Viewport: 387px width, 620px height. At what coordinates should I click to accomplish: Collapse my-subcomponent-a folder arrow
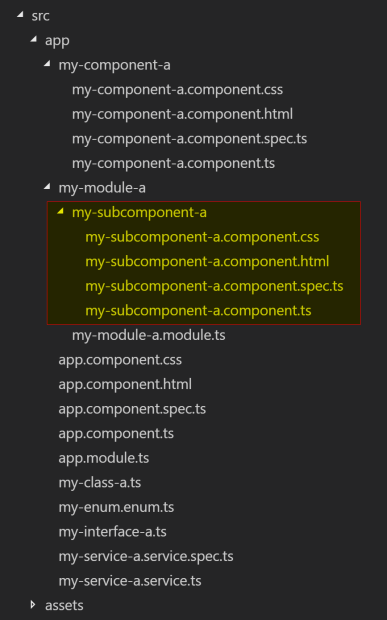click(x=60, y=211)
